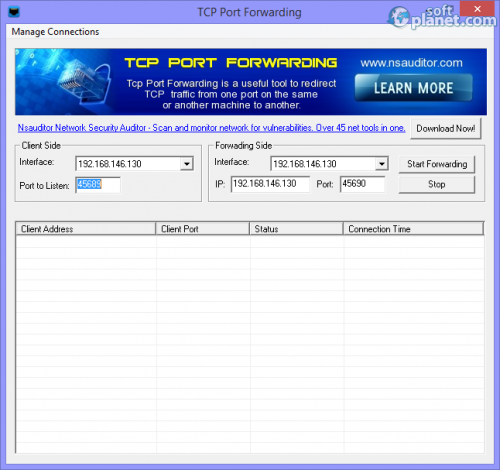Sort by the Status column header
The width and height of the screenshot is (500, 470).
pos(296,229)
